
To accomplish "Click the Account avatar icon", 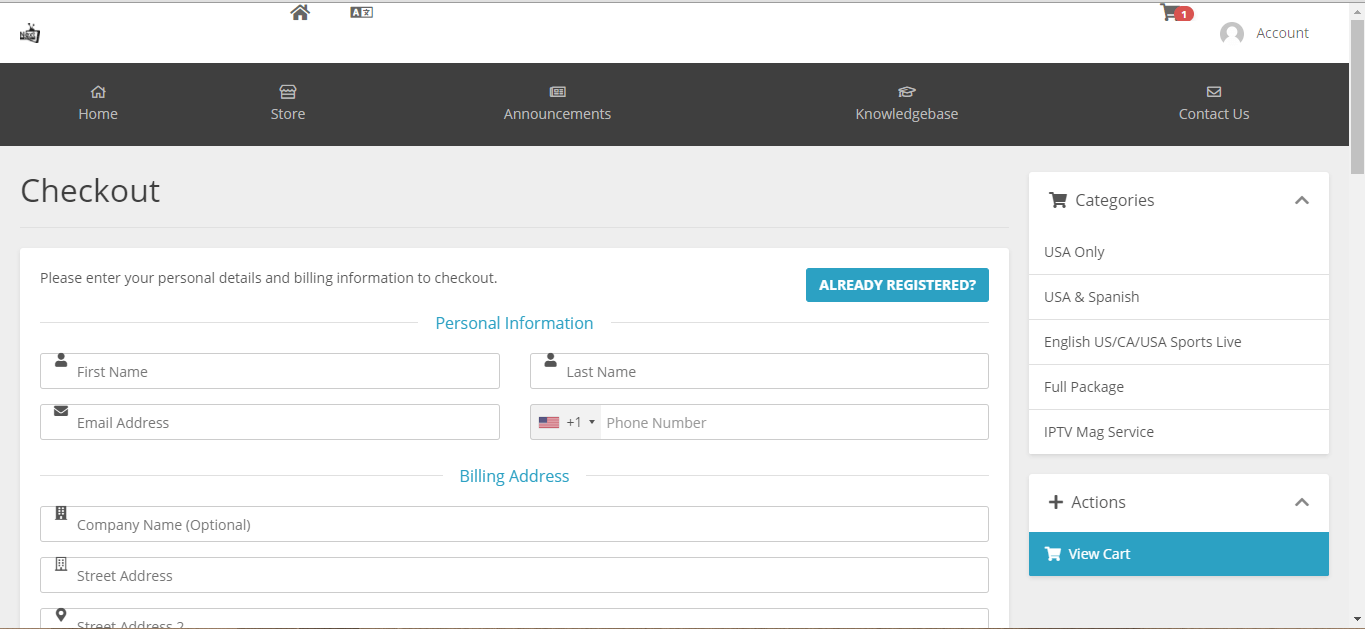I will 1231,34.
